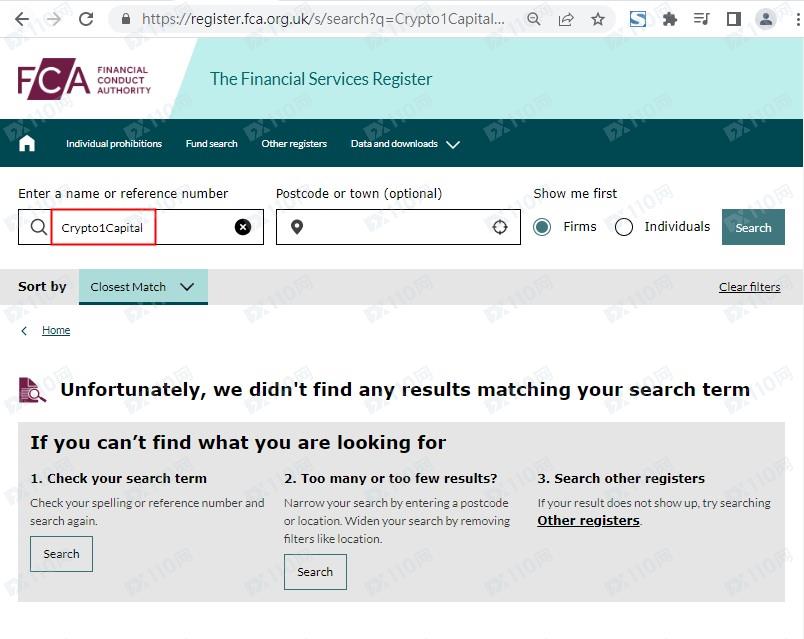
Task: Open the Fund search menu item
Action: [211, 144]
